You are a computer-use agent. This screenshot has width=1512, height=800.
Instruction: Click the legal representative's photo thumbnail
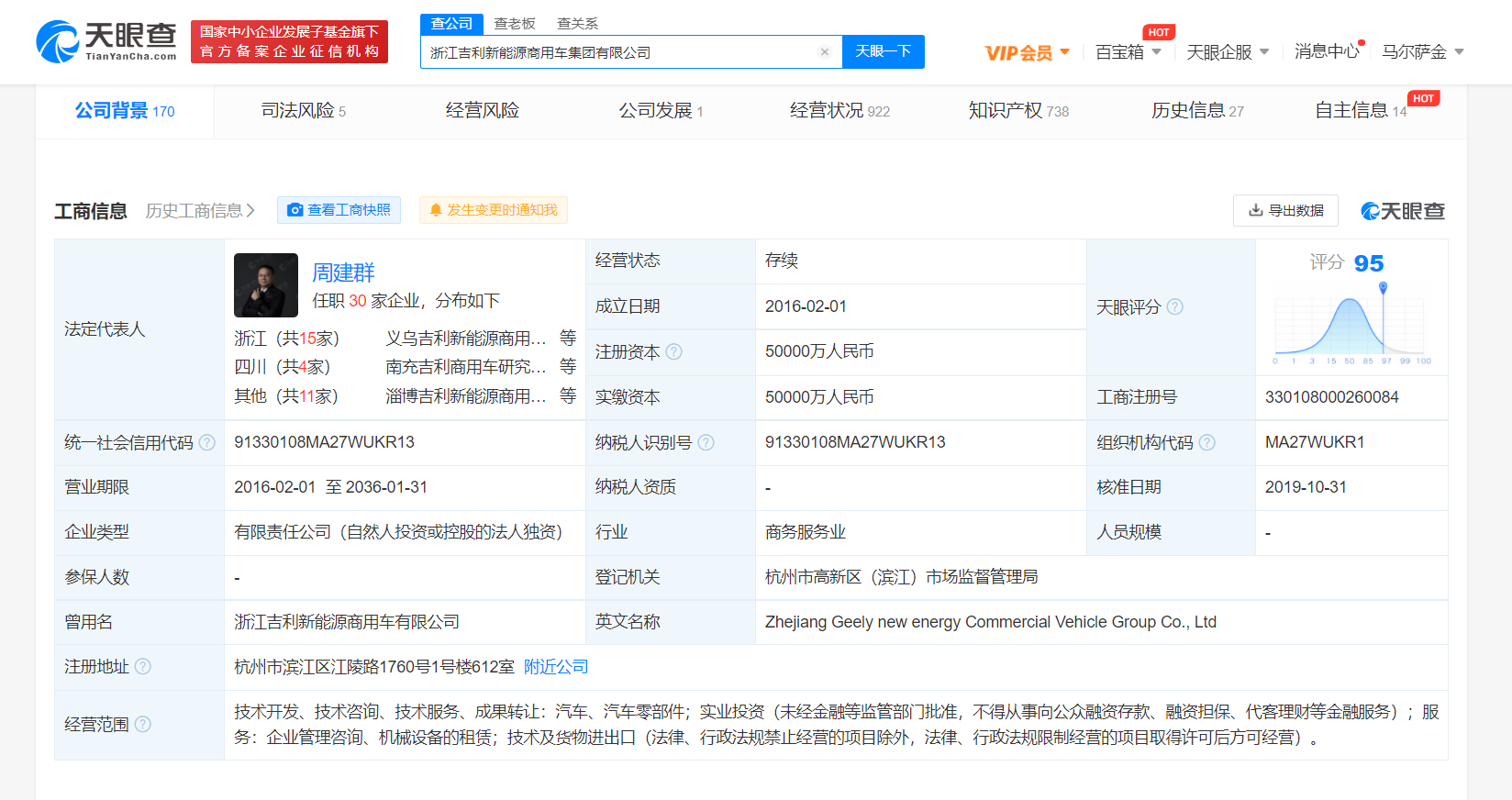click(266, 285)
